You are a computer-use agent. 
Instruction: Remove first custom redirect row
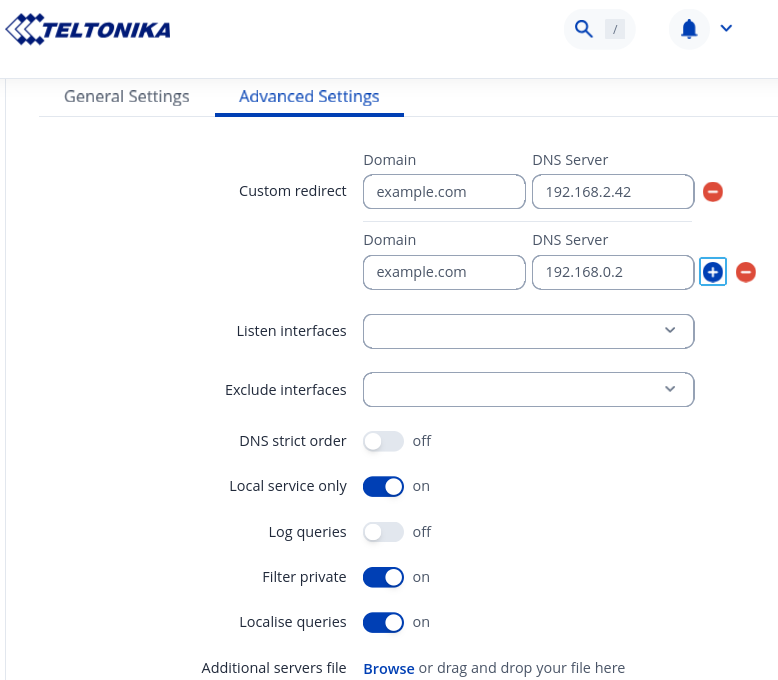pyautogui.click(x=713, y=191)
